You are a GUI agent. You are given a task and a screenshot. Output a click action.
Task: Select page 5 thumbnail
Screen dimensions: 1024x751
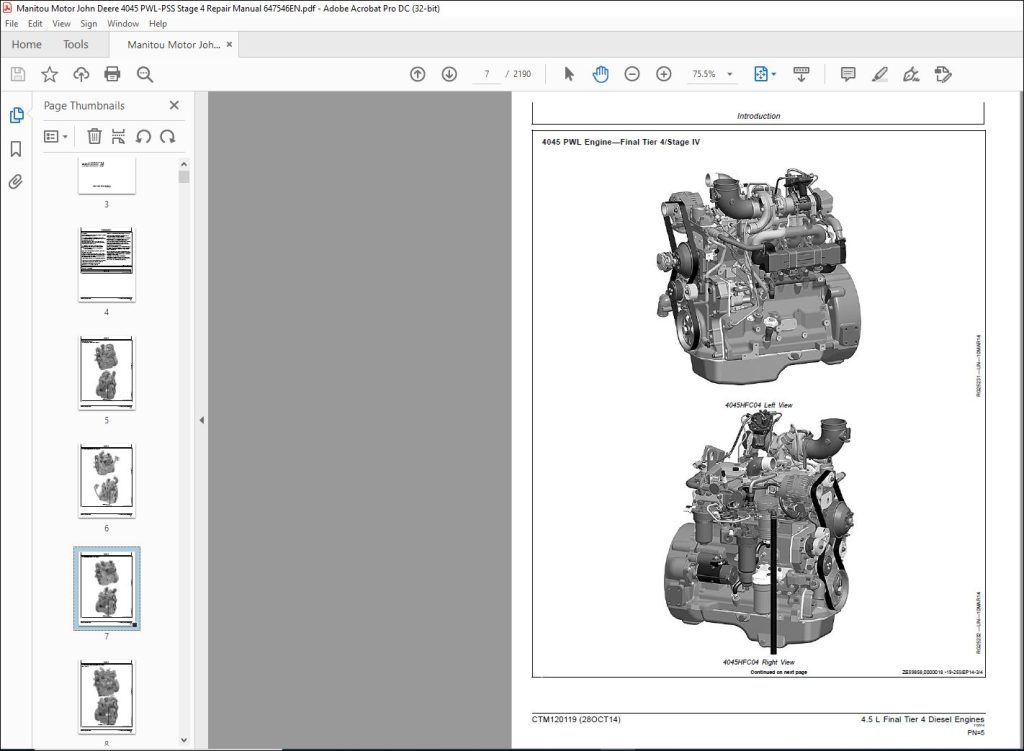tap(106, 373)
